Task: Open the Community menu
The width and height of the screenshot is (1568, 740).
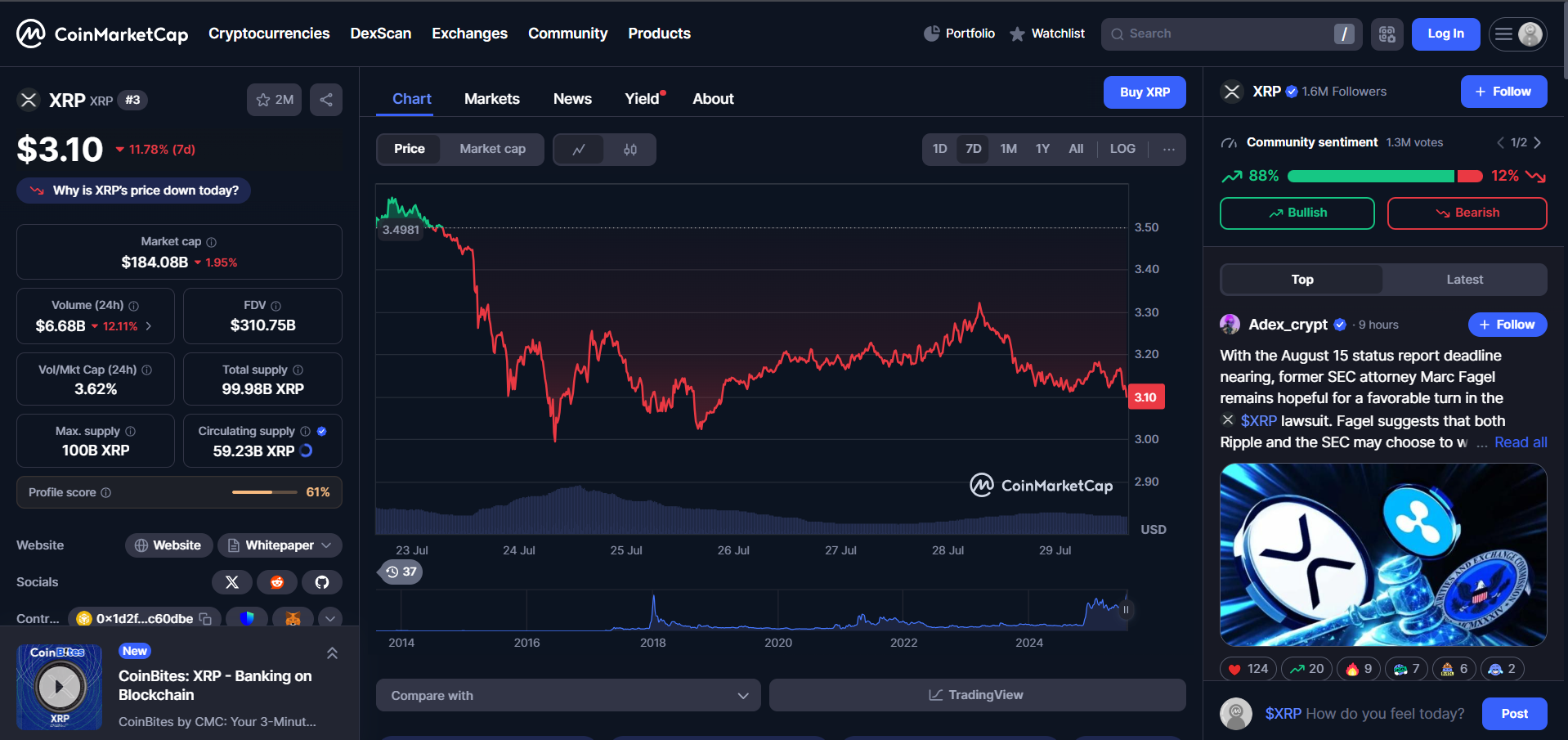Action: click(x=568, y=34)
